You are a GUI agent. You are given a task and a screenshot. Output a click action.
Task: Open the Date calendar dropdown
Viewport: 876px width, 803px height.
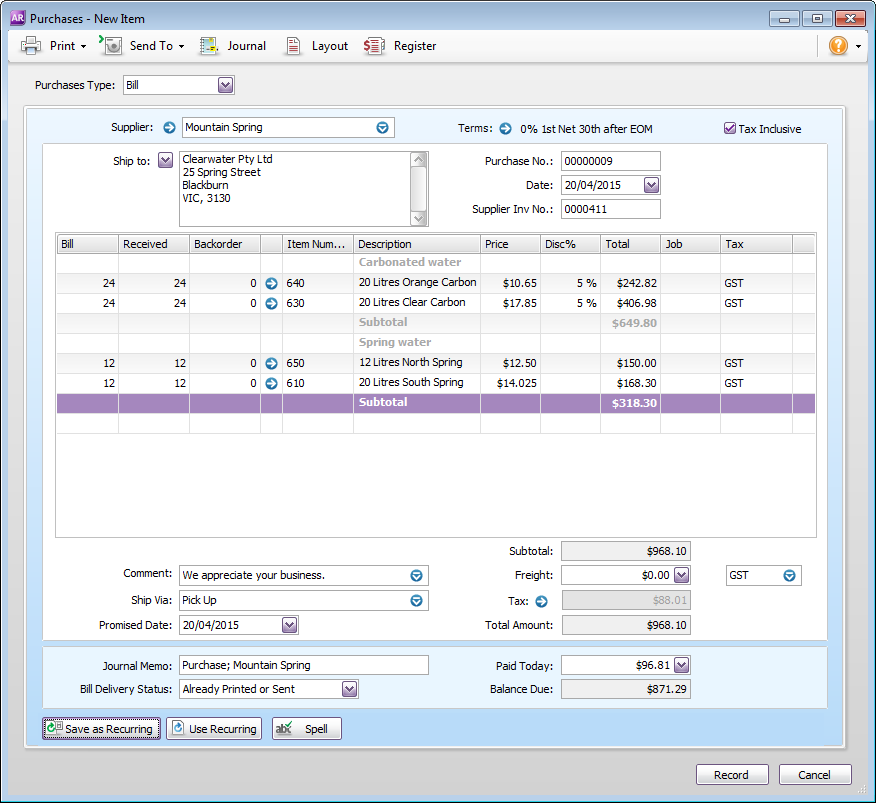pyautogui.click(x=651, y=185)
